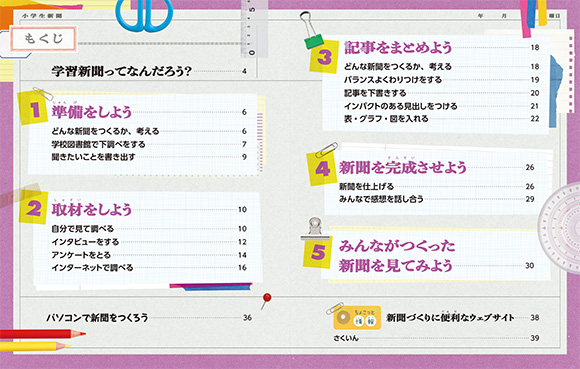Open パソコンで新聞をつくろう entry
Screen dimensions: 580x369
[97, 318]
